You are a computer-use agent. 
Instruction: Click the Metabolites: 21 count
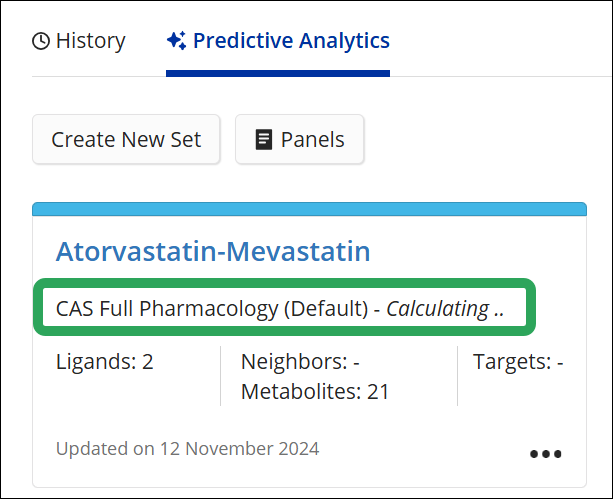coord(315,391)
